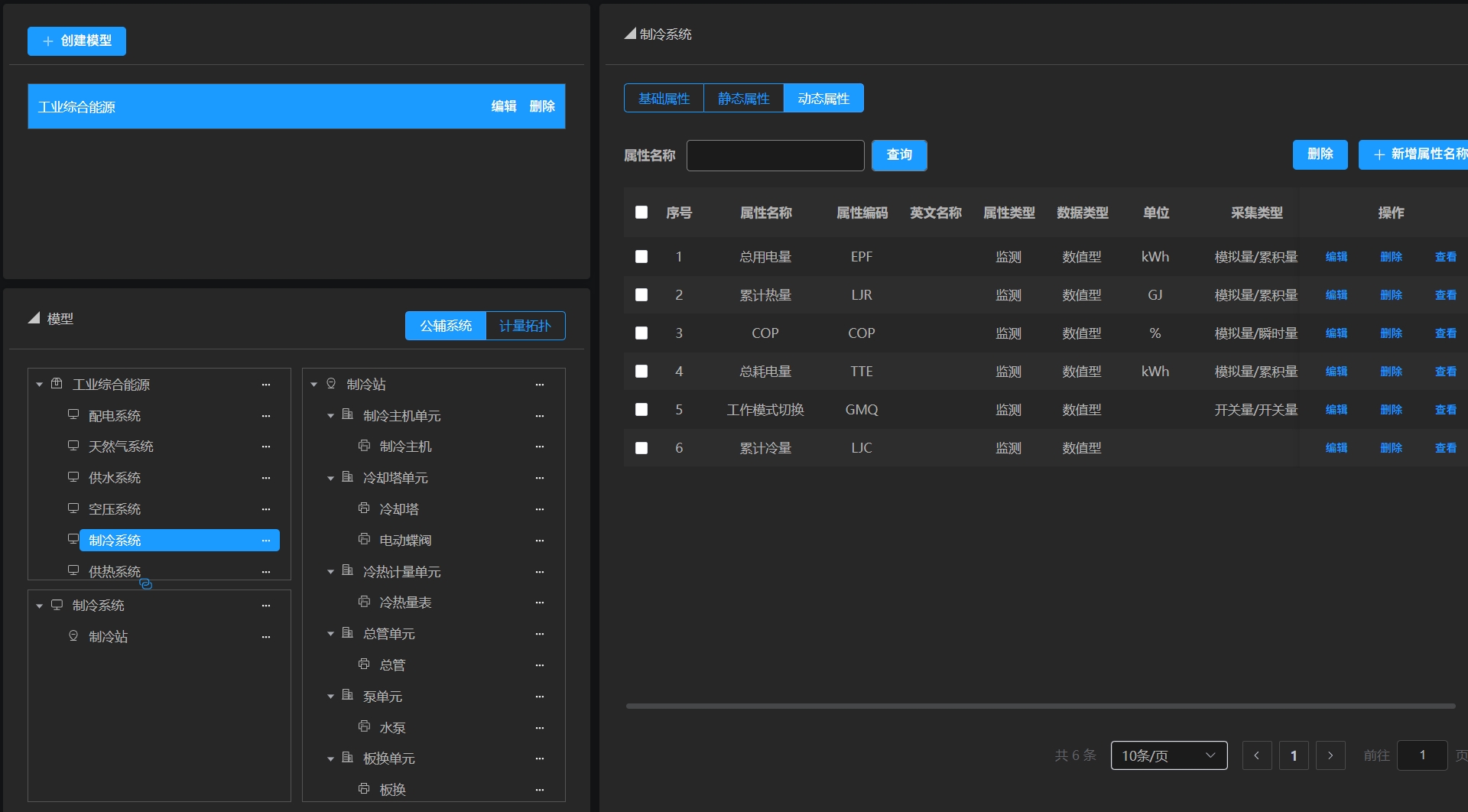
Task: Open more options for 电动蝶阀
Action: pos(540,541)
